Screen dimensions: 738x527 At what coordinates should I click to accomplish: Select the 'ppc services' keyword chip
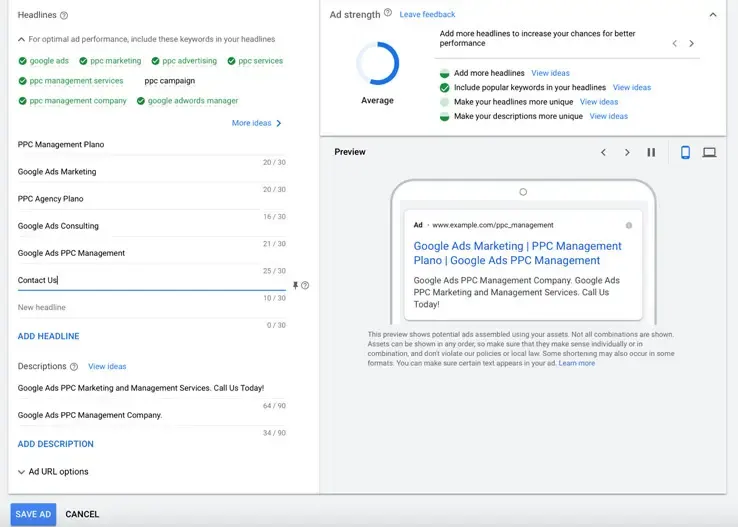pyautogui.click(x=255, y=61)
